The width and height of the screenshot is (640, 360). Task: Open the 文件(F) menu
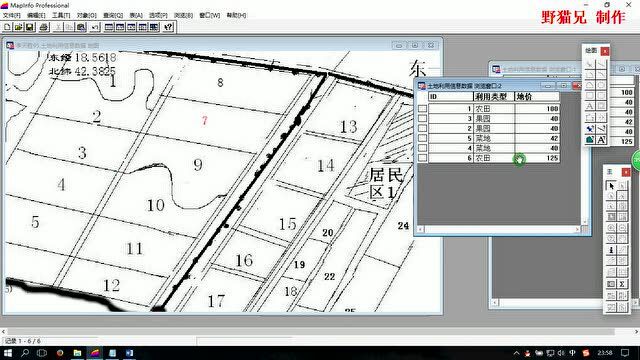[x=11, y=15]
